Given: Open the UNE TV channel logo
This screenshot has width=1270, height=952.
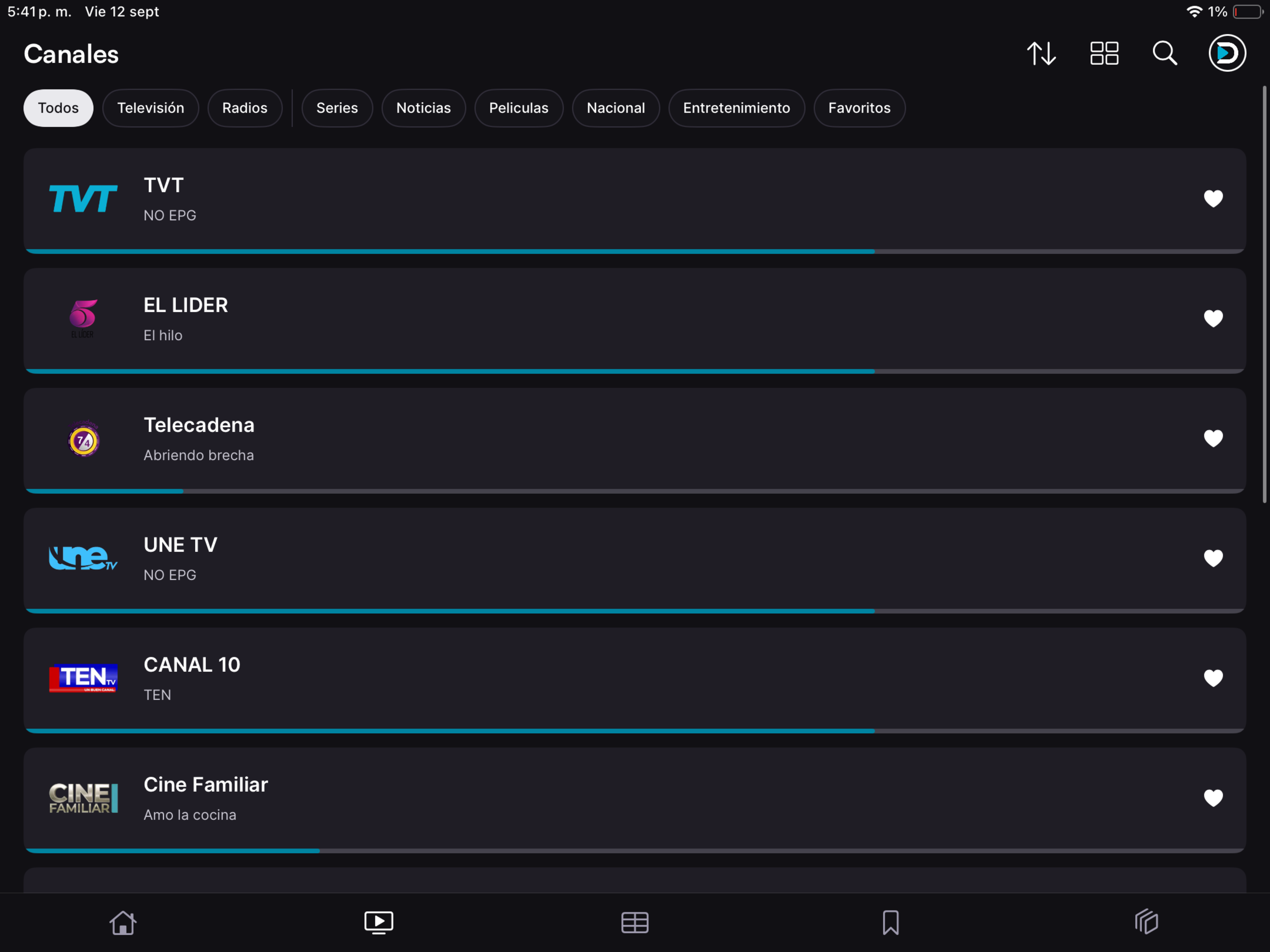Looking at the screenshot, I should point(83,559).
